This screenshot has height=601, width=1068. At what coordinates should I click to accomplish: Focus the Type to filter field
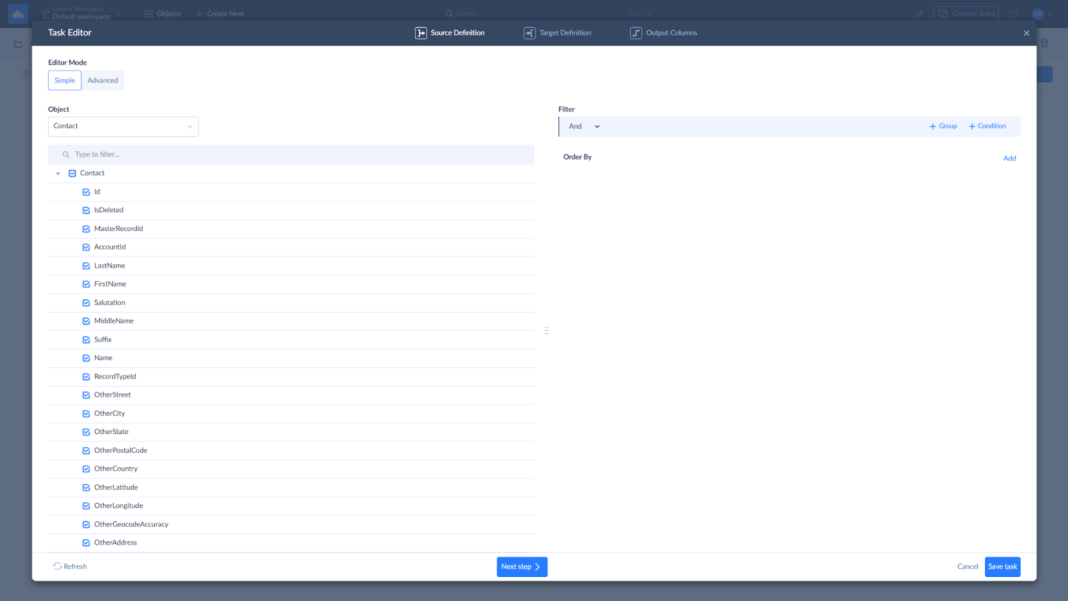tap(291, 155)
